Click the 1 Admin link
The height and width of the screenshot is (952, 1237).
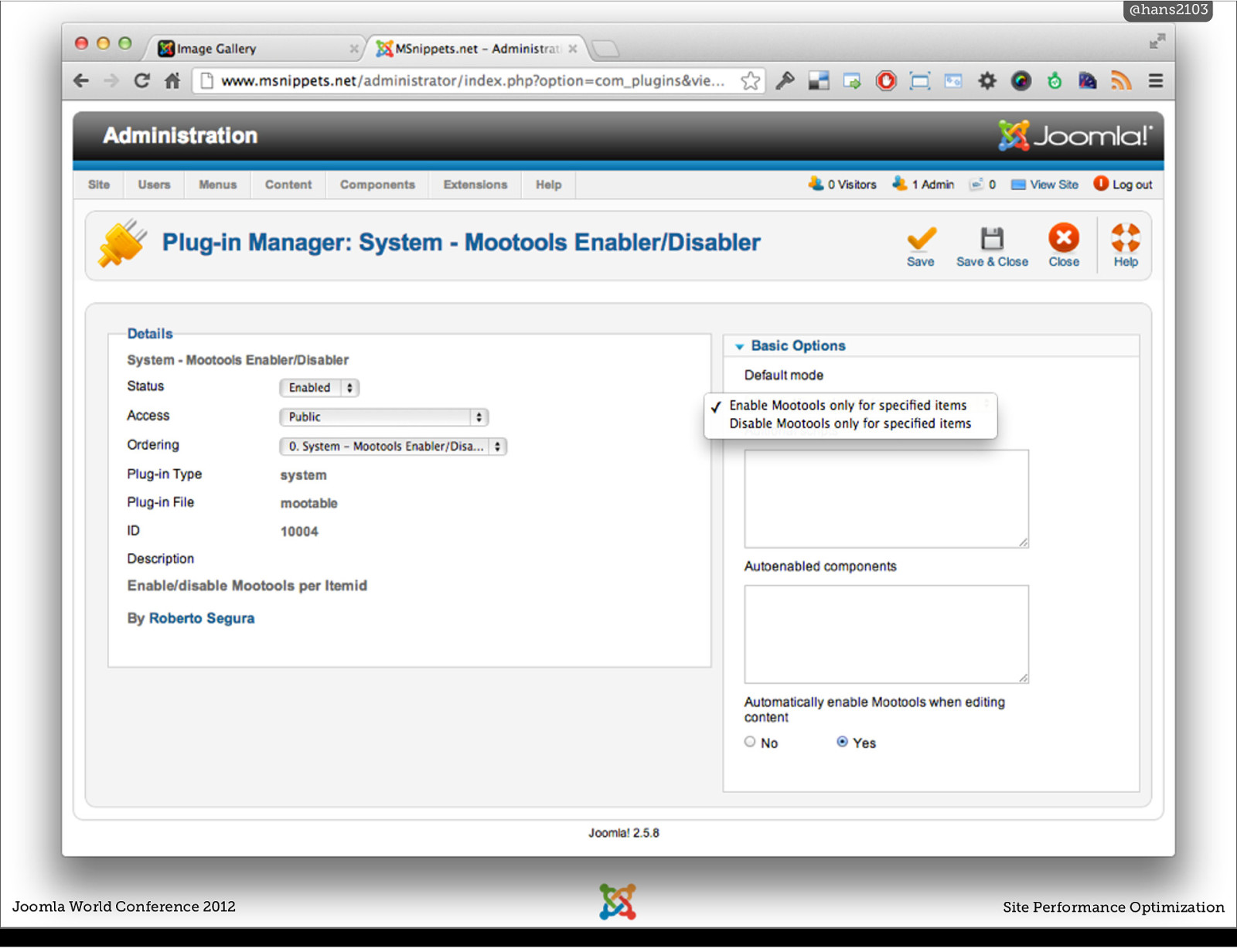tap(923, 184)
